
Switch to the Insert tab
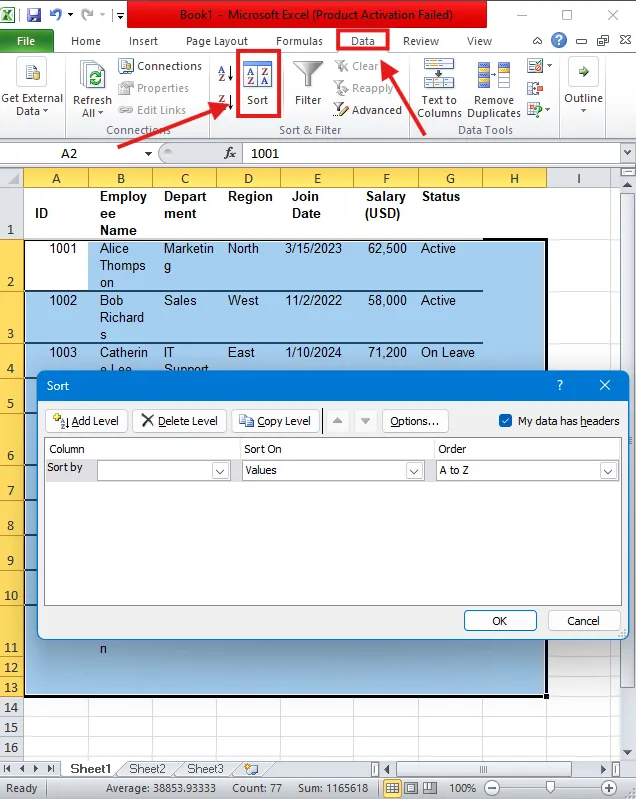click(x=143, y=41)
